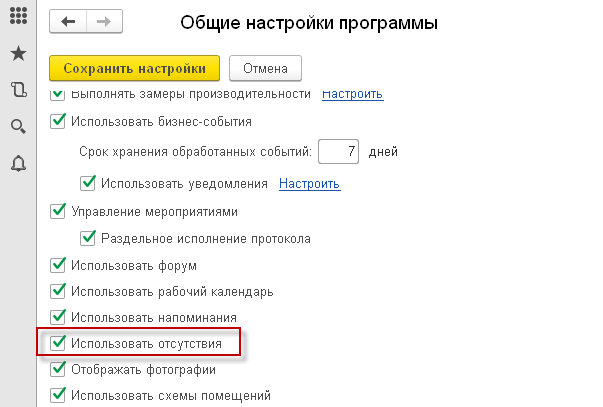Open the sections menu grid icon

click(18, 20)
